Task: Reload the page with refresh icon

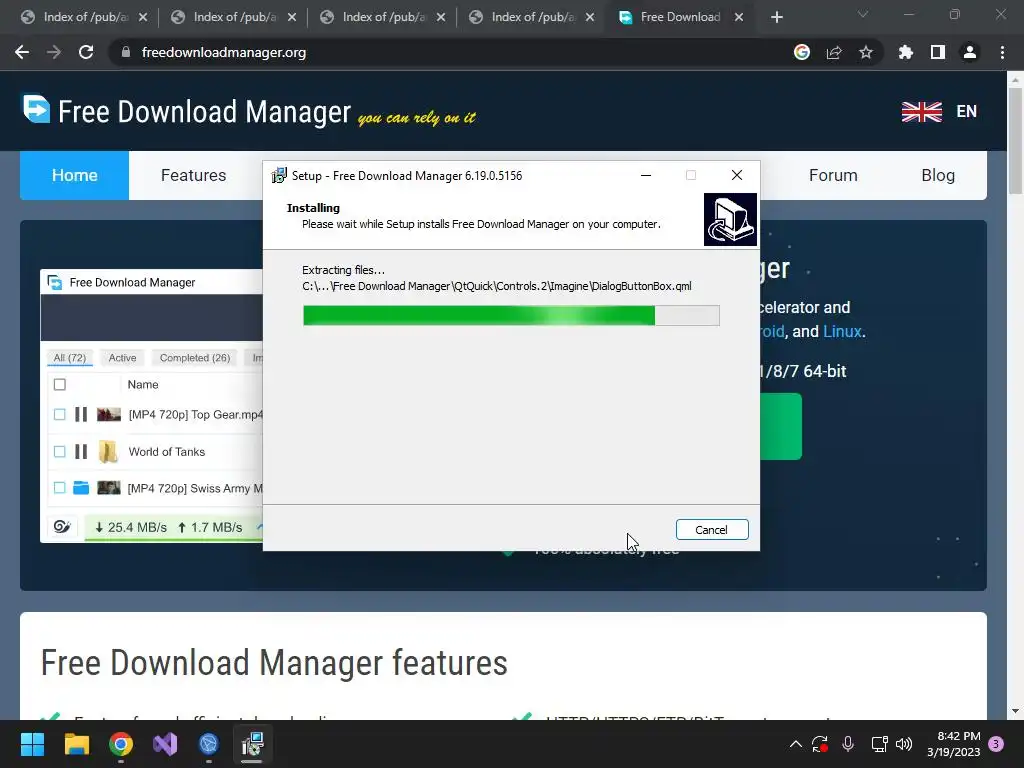Action: click(x=86, y=52)
